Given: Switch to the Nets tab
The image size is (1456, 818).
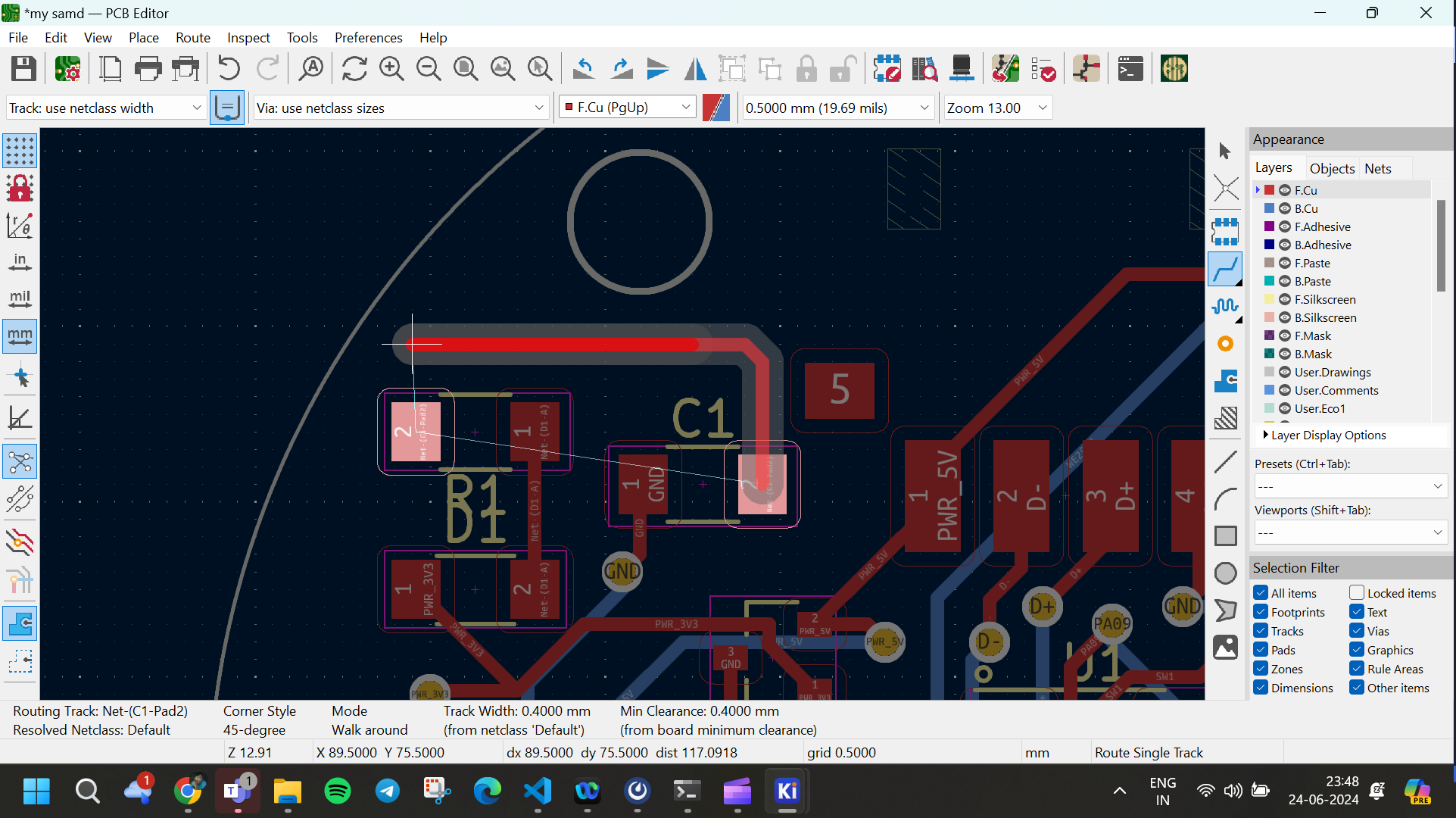Looking at the screenshot, I should tap(1377, 168).
